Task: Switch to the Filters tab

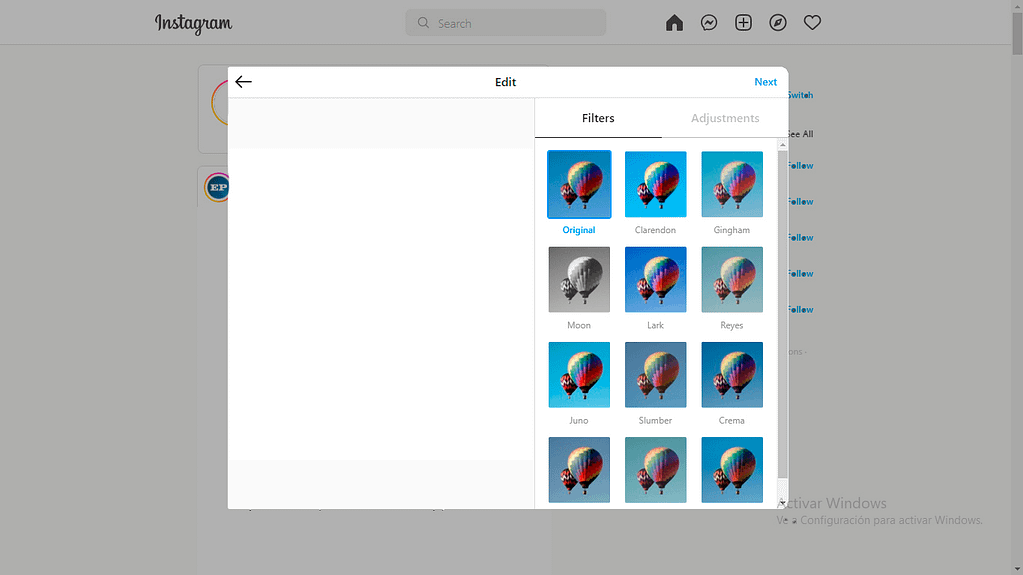Action: click(598, 118)
